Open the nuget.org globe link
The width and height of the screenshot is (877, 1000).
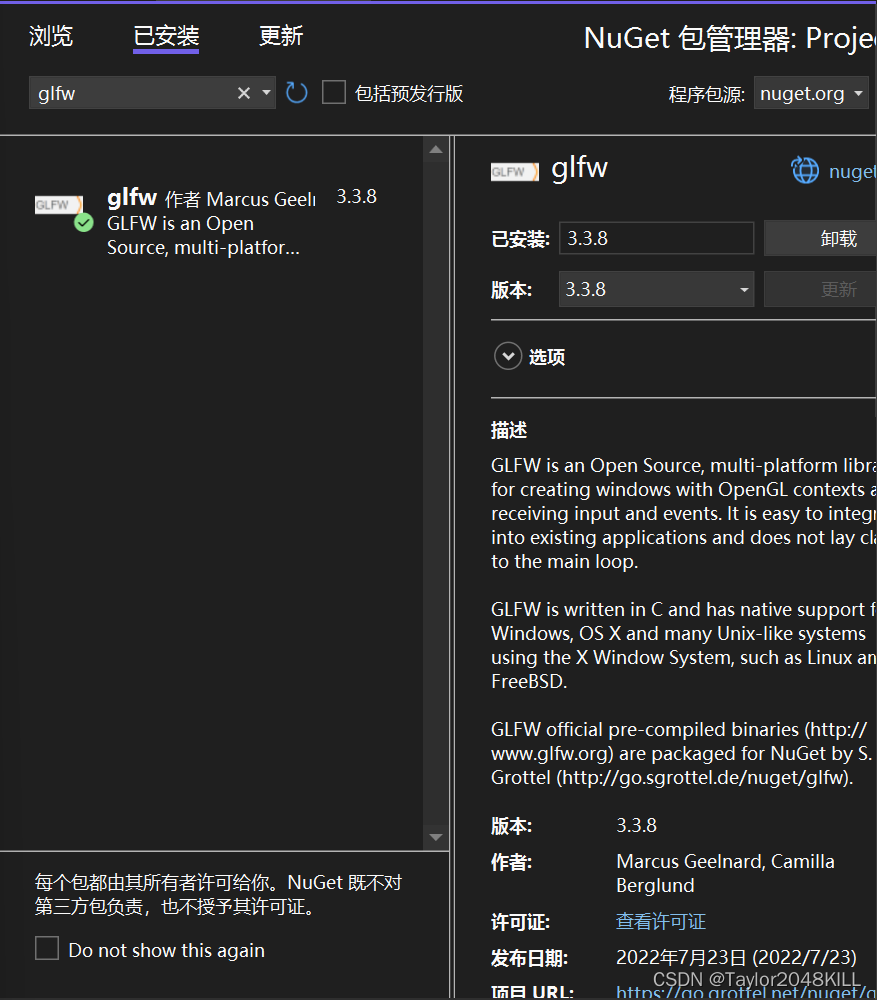[x=833, y=171]
